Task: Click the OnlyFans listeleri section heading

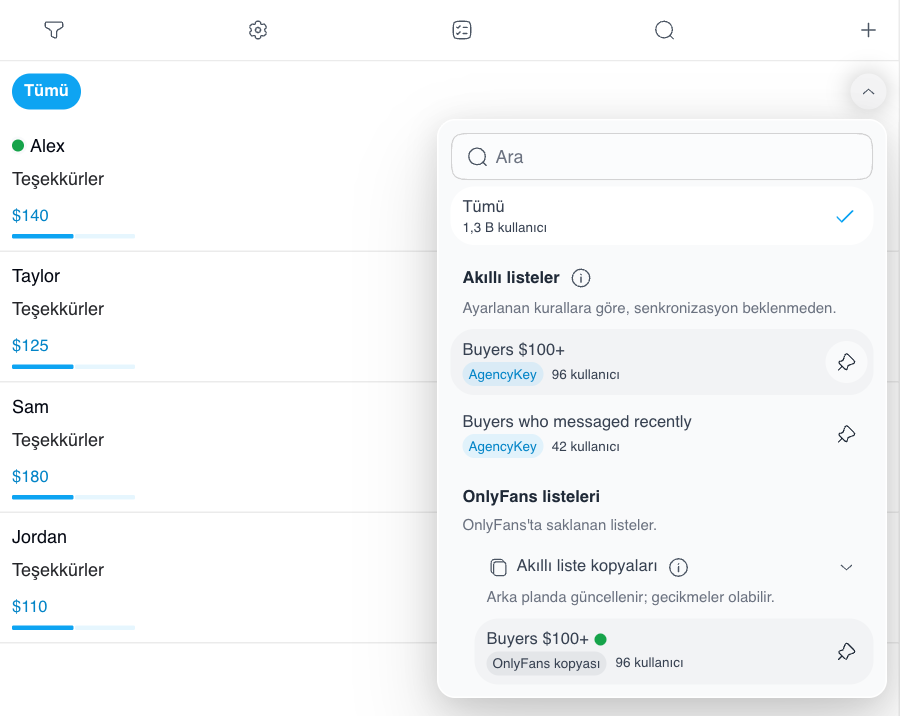Action: click(x=531, y=496)
